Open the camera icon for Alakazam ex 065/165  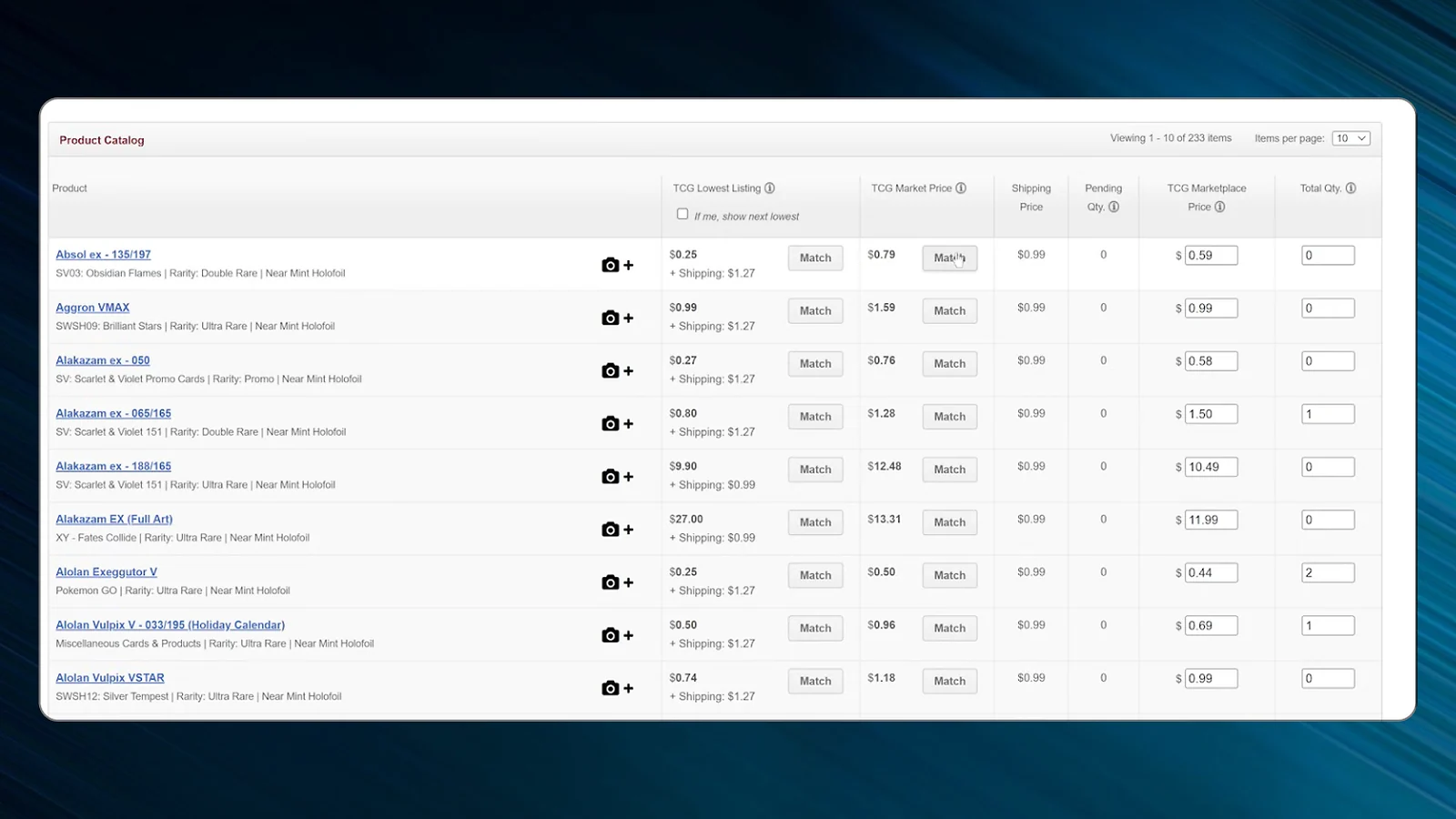(610, 423)
